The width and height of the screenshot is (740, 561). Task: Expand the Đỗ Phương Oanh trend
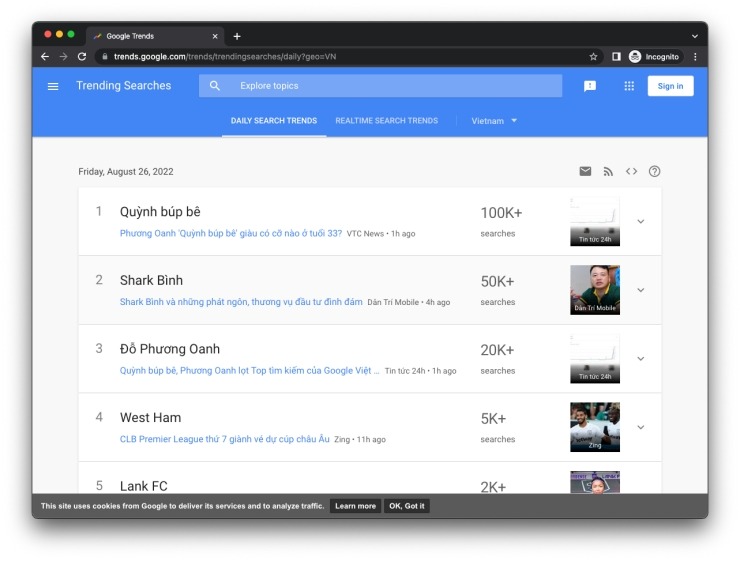click(640, 359)
